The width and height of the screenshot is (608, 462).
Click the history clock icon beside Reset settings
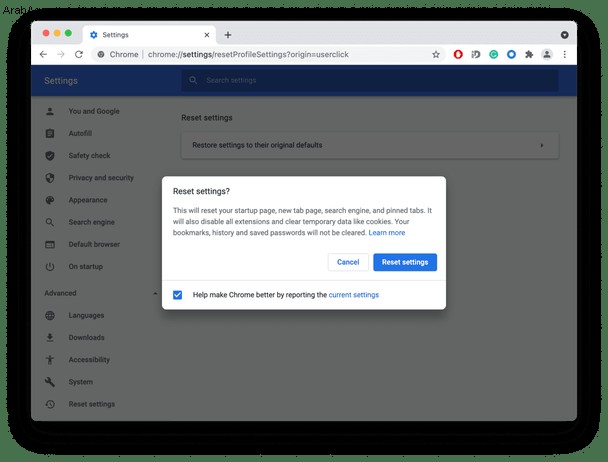point(50,404)
